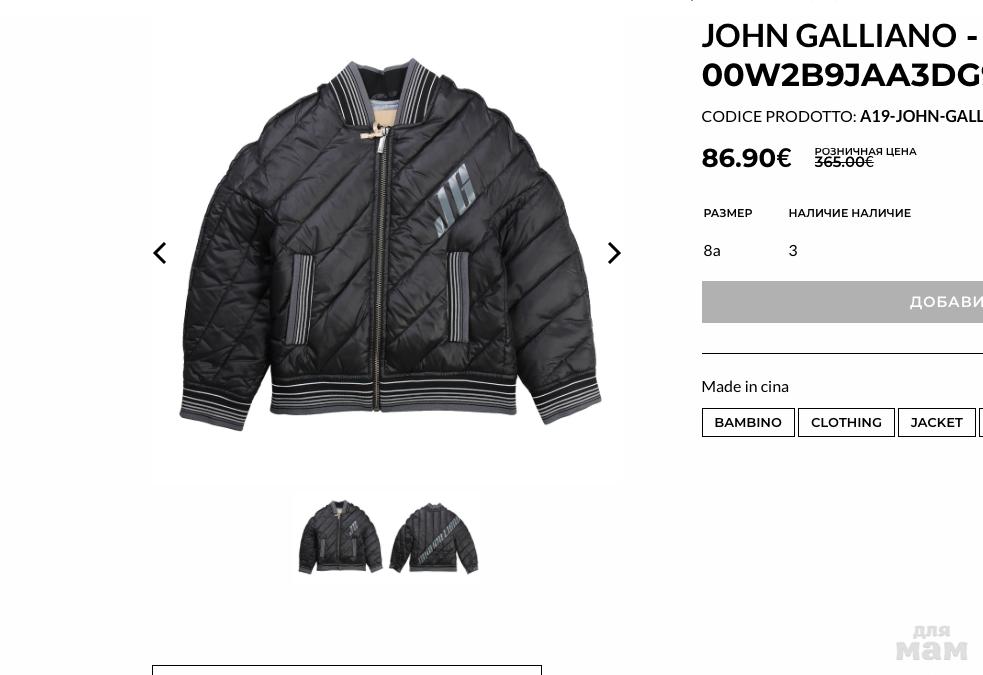983x675 pixels.
Task: Click the 86.90€ sale price
Action: pyautogui.click(x=746, y=158)
